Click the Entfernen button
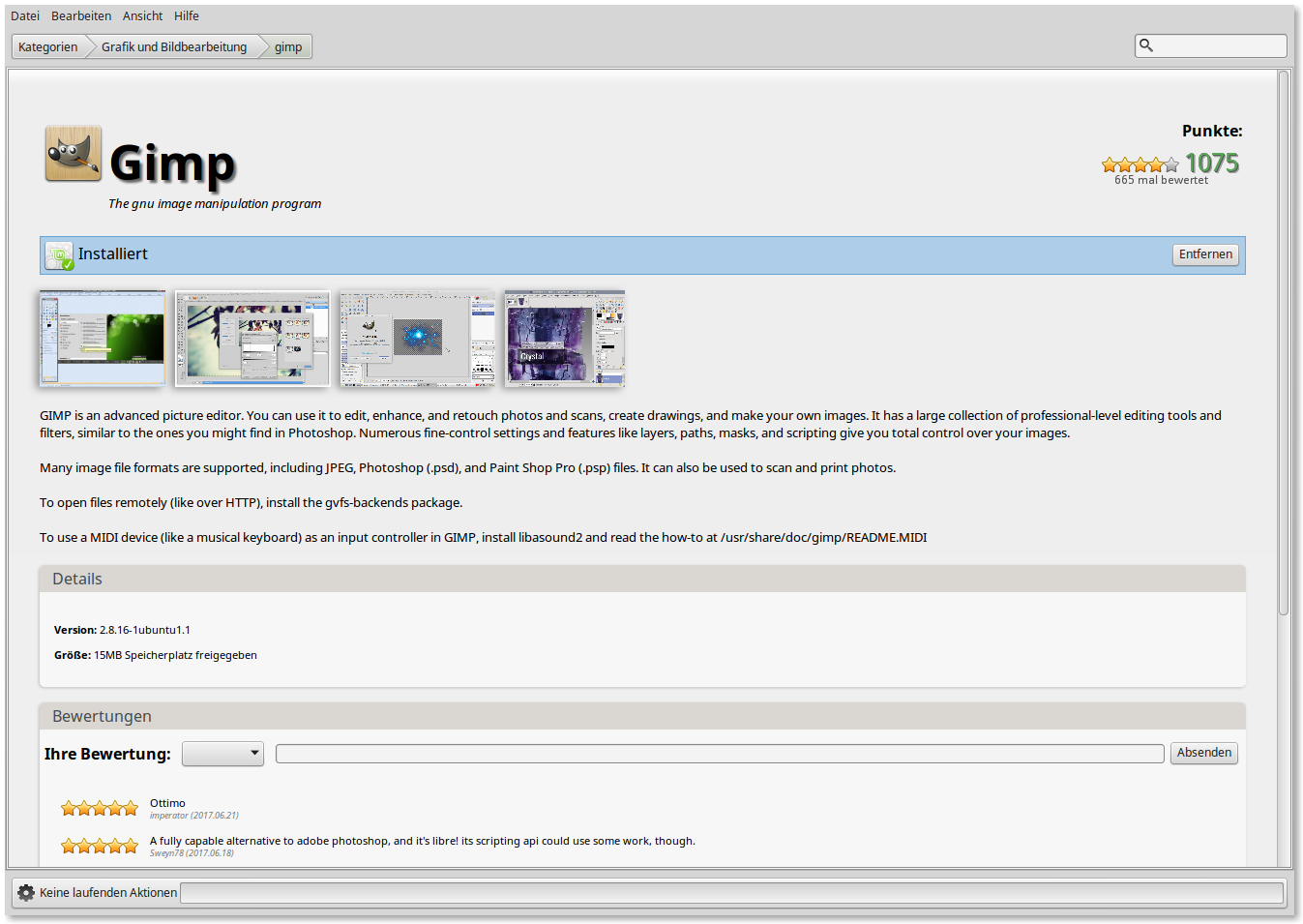1303x924 pixels. pyautogui.click(x=1205, y=254)
